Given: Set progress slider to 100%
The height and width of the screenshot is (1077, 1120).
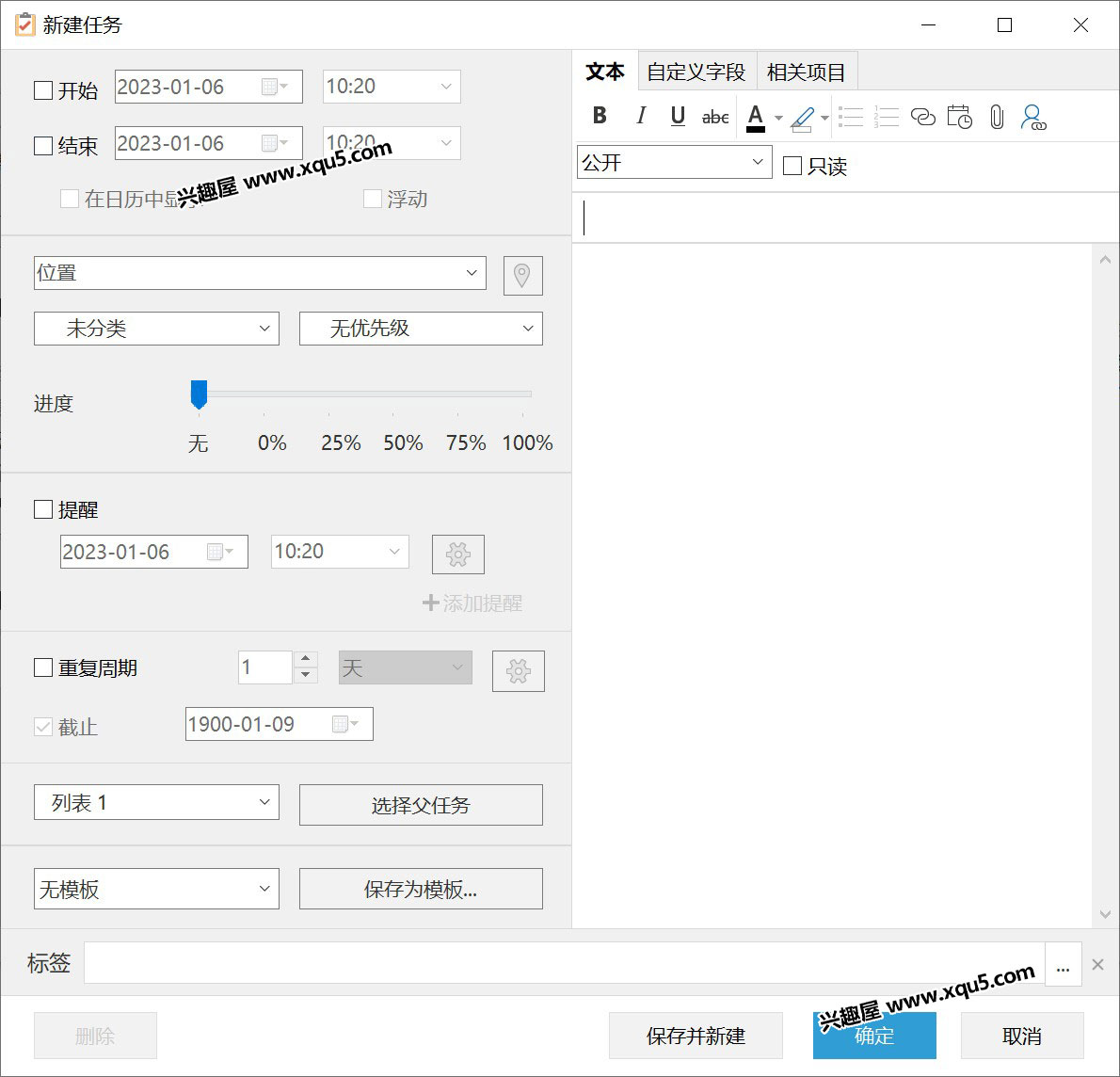Looking at the screenshot, I should click(523, 394).
